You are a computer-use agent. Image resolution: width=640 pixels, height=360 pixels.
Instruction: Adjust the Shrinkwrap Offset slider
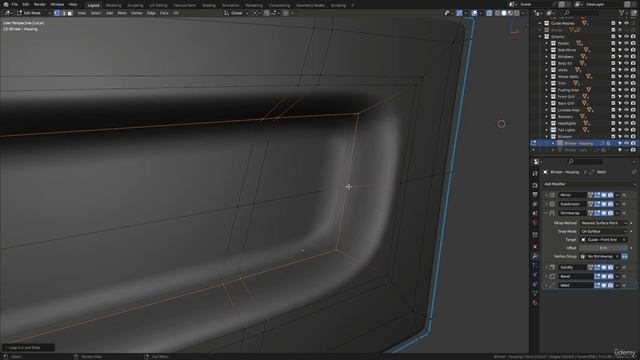pos(604,248)
